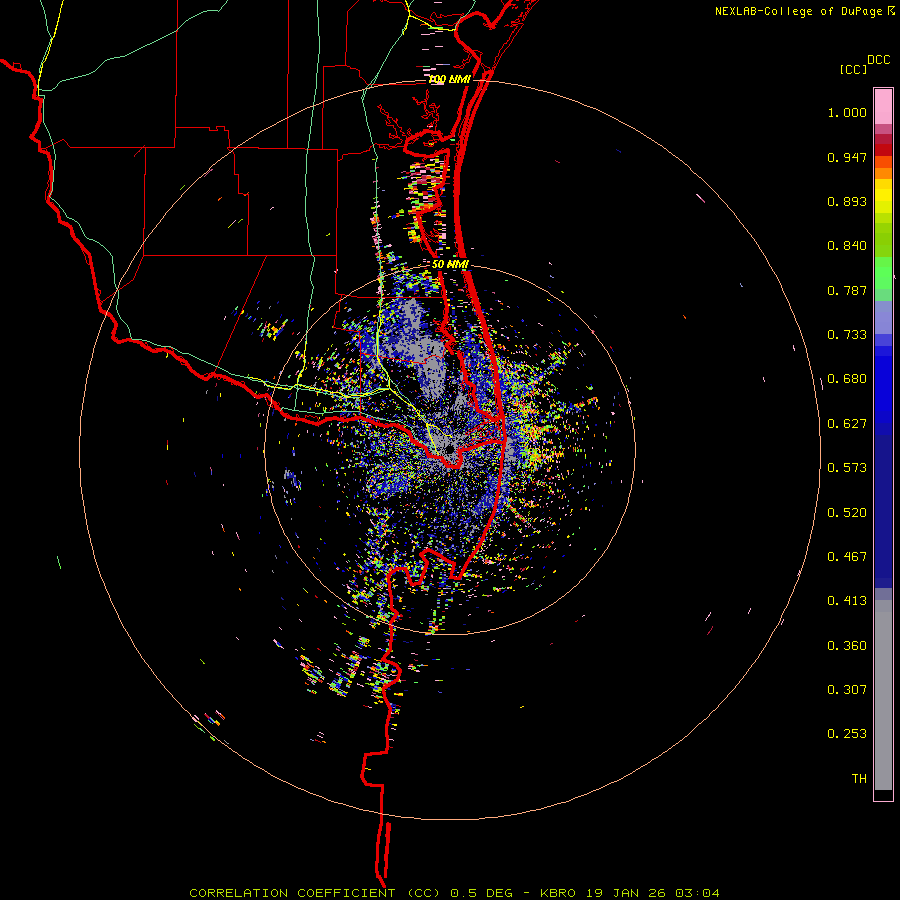Click the 0.573 scale value
The image size is (900, 900).
click(847, 468)
